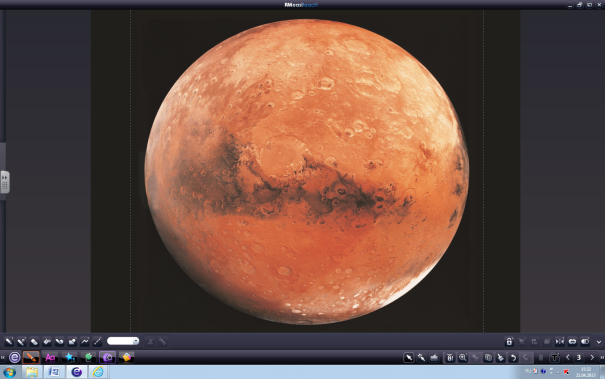Select the eraser tool
The image size is (605, 379).
coord(34,341)
